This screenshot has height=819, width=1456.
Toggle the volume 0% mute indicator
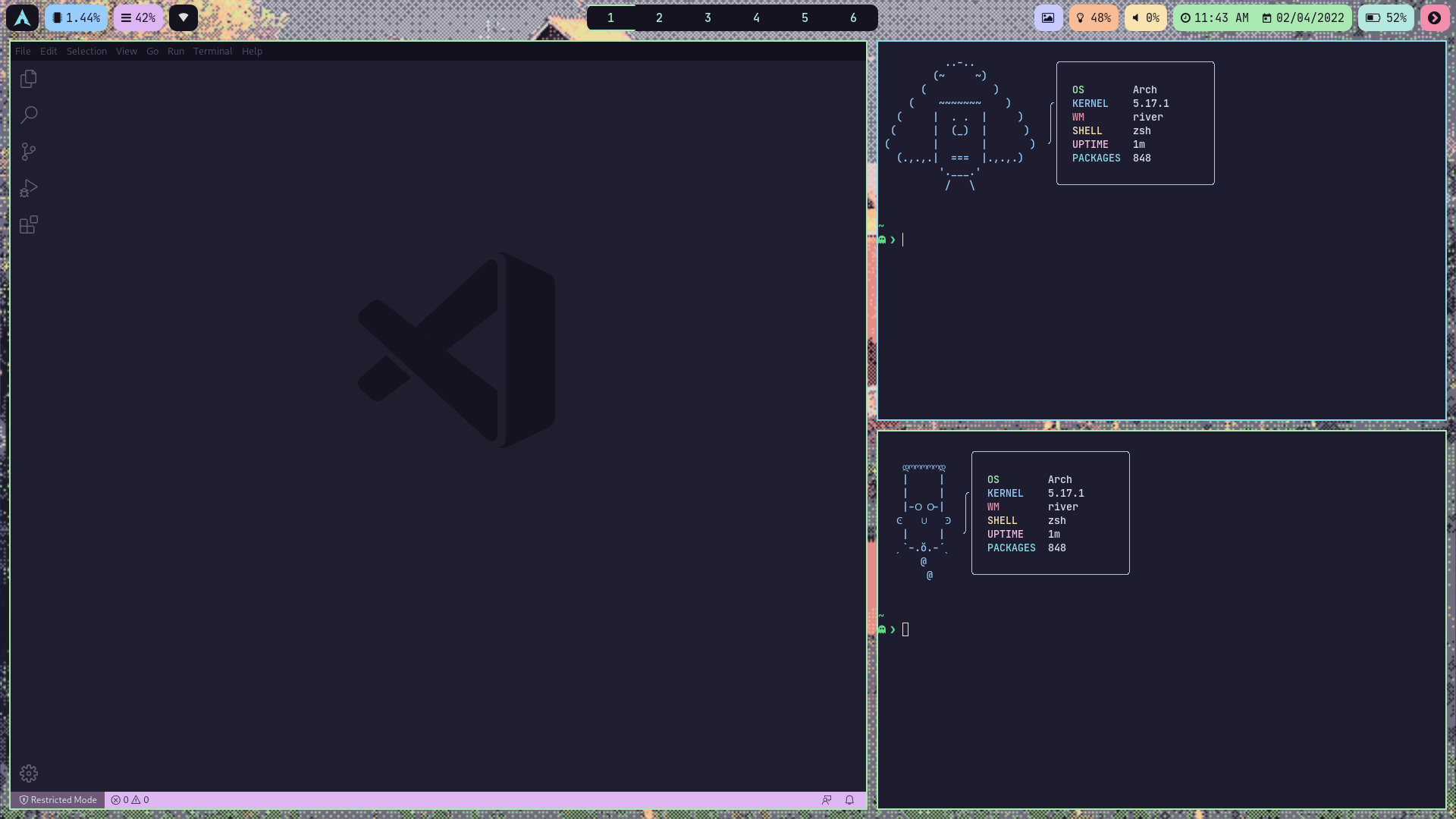[x=1145, y=17]
